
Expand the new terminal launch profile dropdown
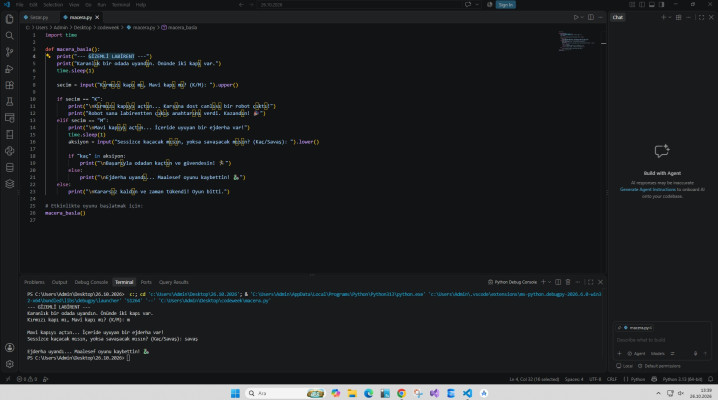pos(549,282)
